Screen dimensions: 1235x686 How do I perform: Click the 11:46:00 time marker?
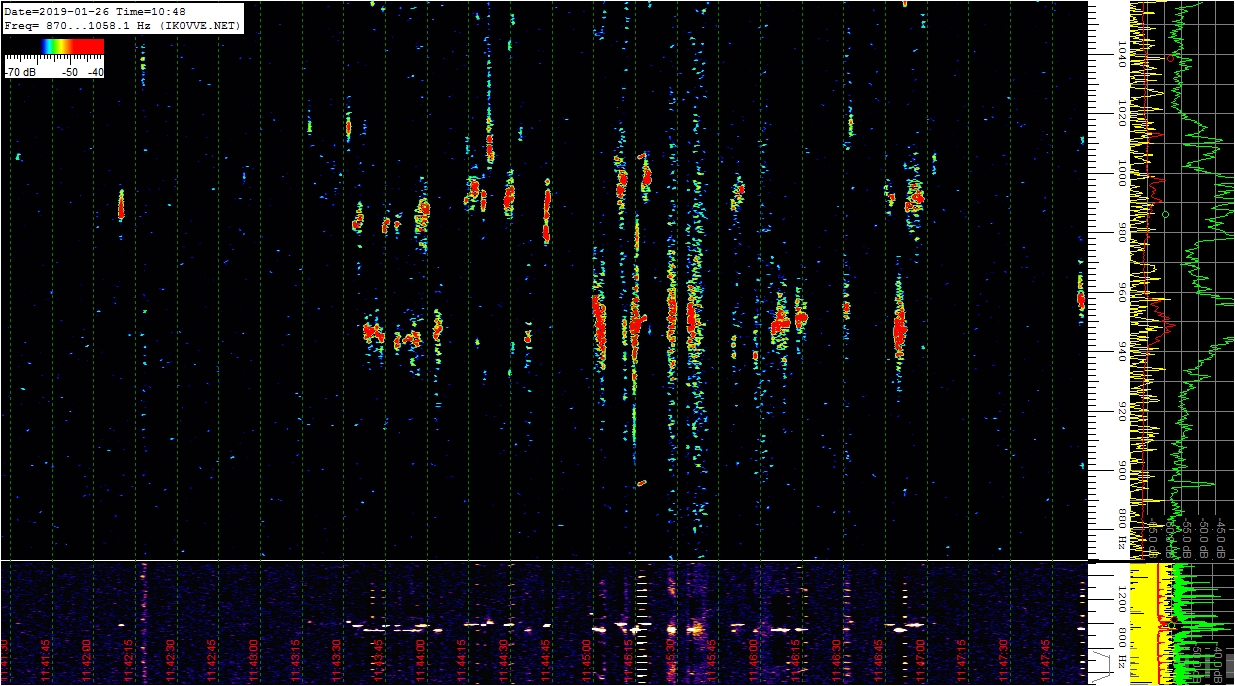[755, 658]
